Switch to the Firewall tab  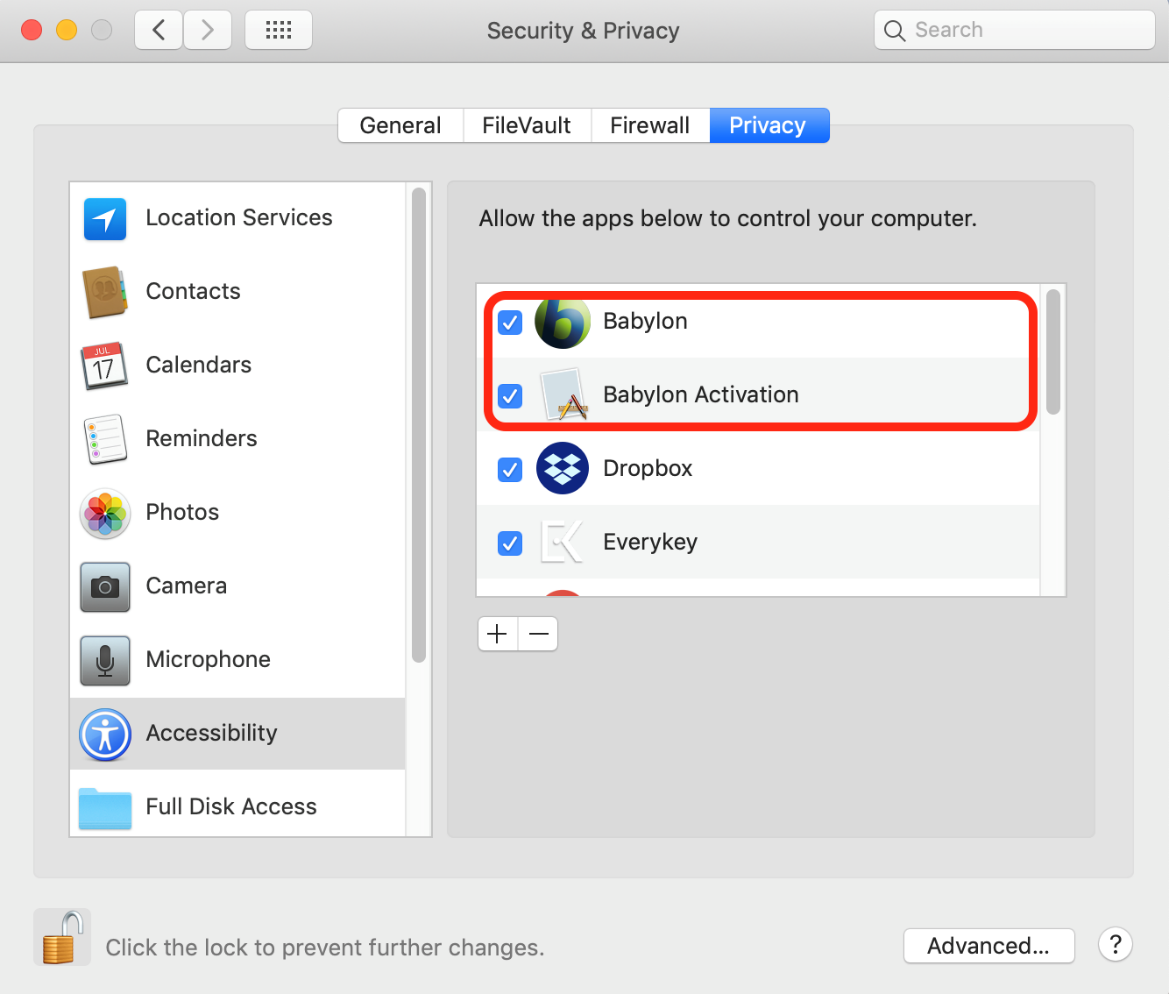point(650,125)
